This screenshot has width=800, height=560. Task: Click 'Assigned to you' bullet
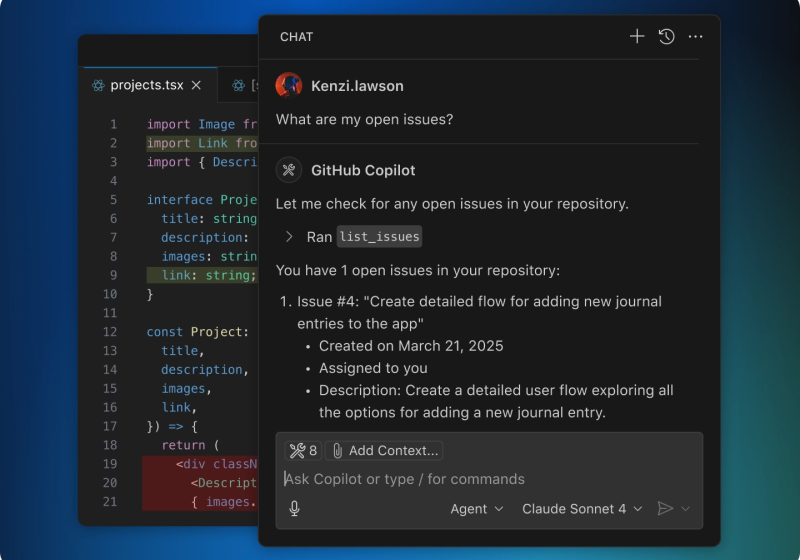(373, 368)
